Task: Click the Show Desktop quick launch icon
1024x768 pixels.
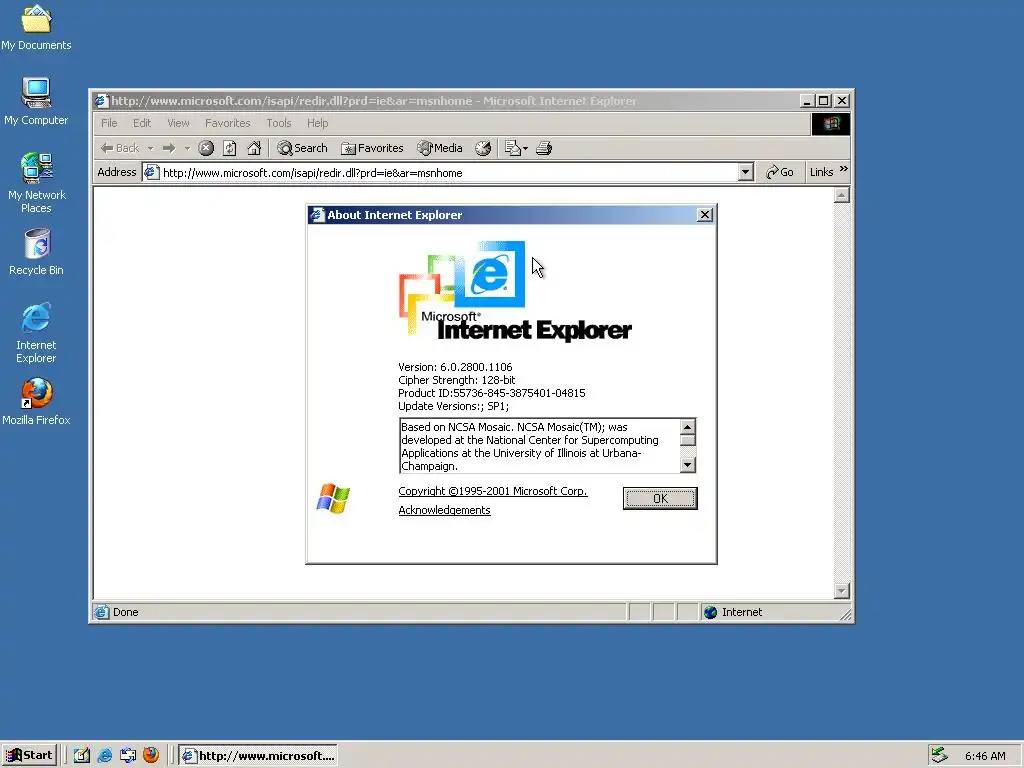Action: pos(82,755)
